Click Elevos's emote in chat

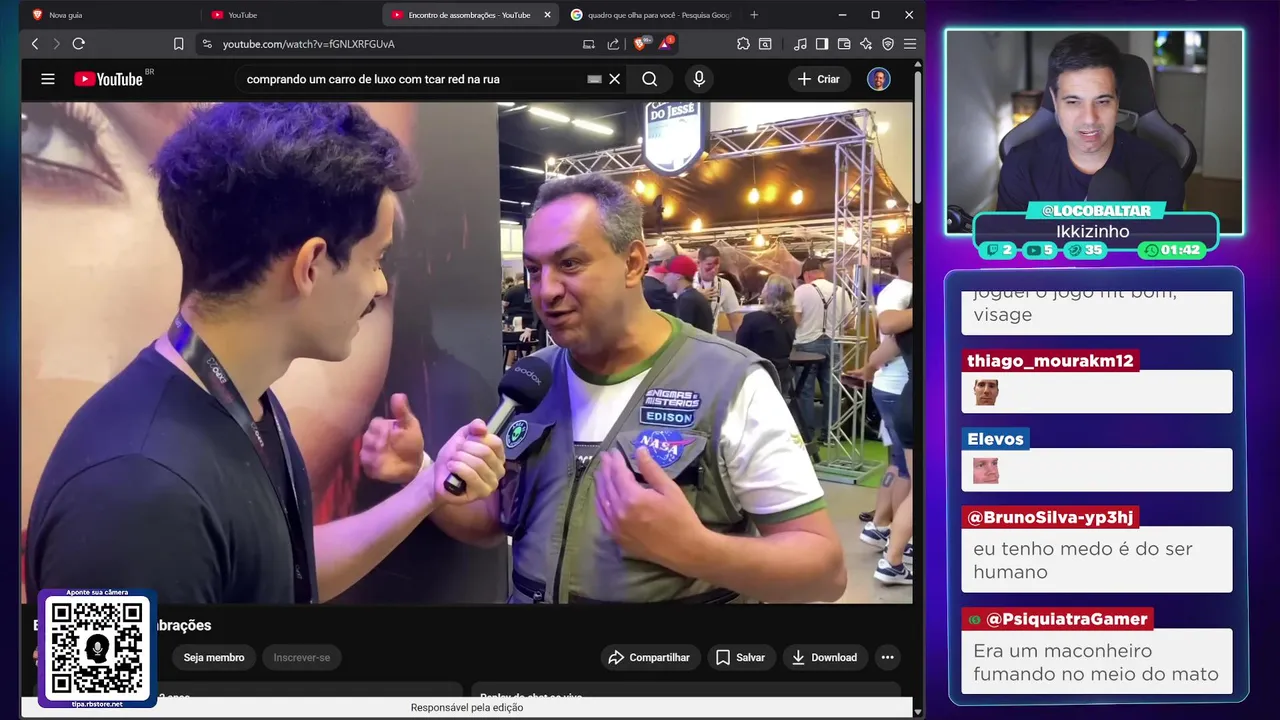click(986, 470)
